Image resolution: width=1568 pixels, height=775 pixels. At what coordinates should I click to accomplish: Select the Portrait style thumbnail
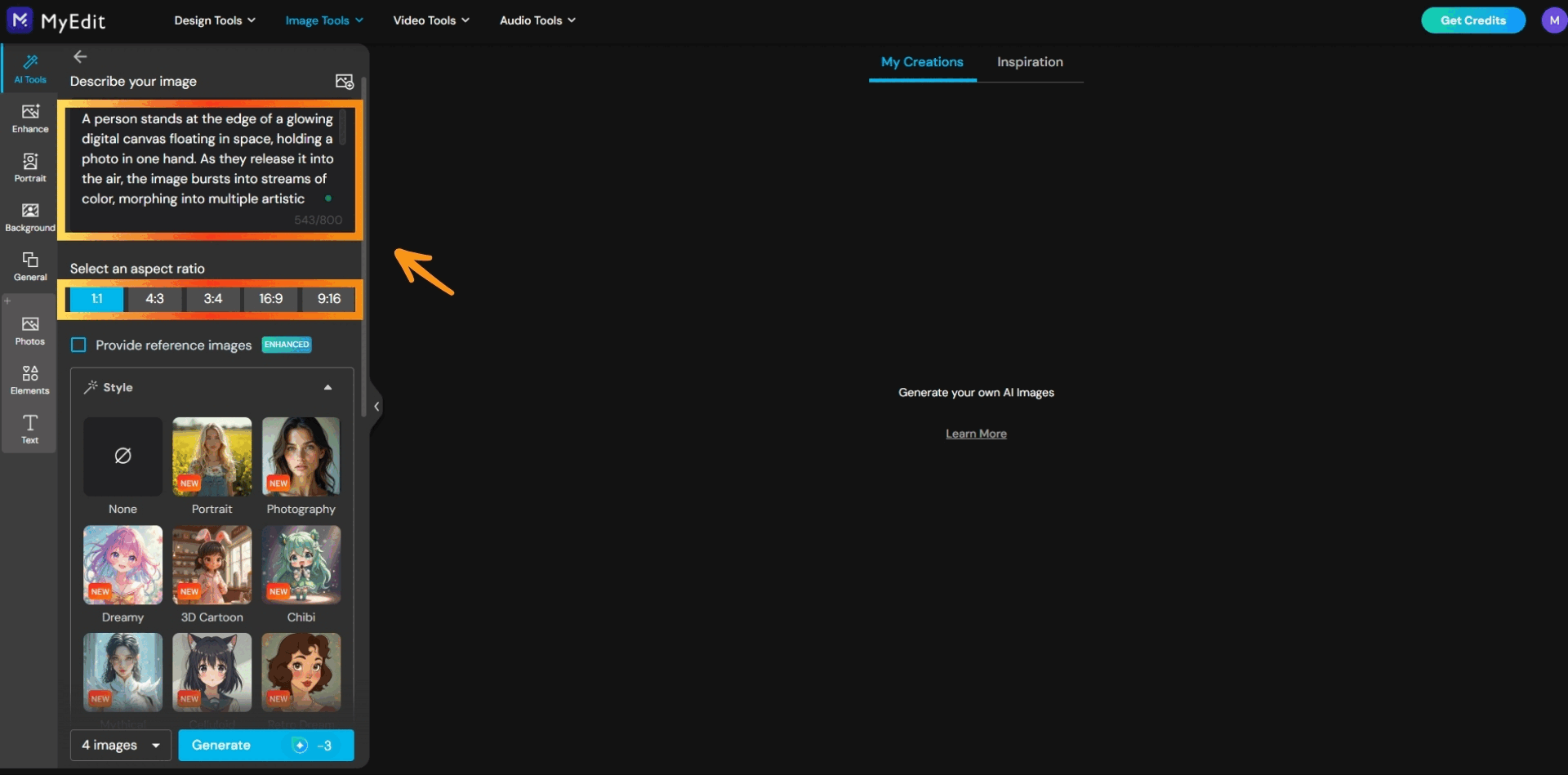(212, 457)
